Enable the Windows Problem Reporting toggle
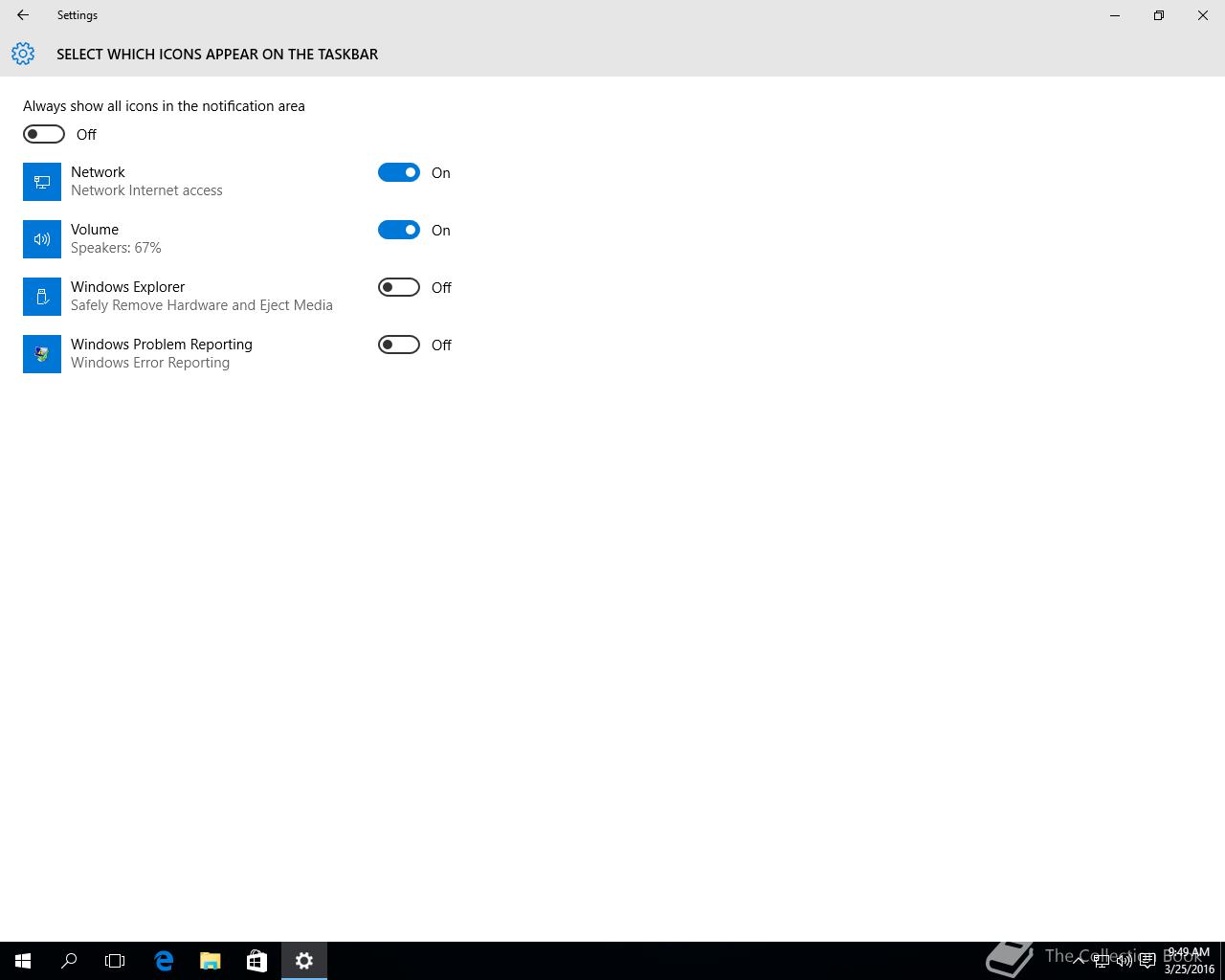Screen dimensions: 1225x980 399,345
